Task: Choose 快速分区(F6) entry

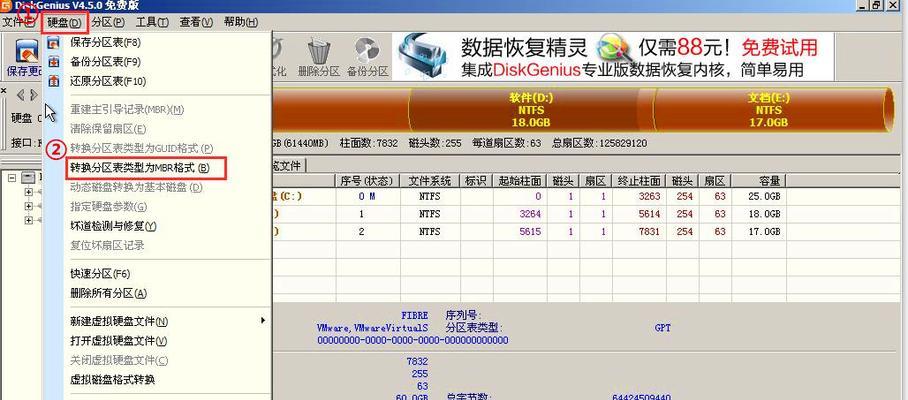Action: point(100,274)
